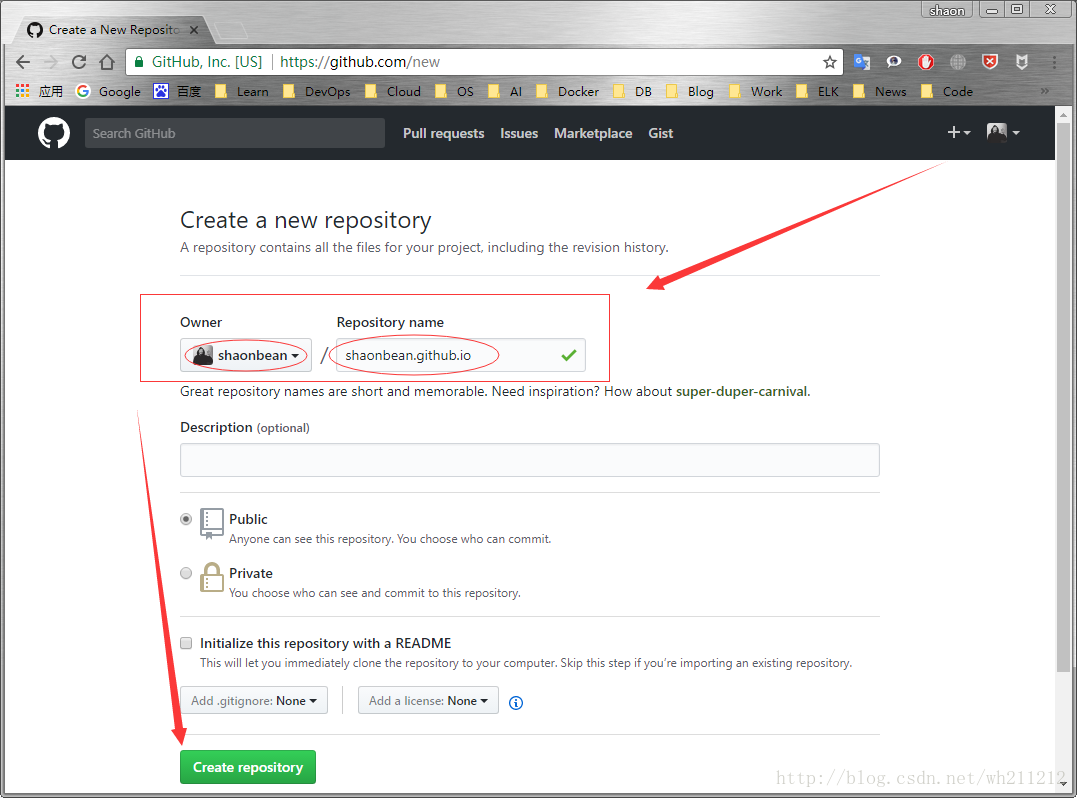Click the GitHub Octocat logo
The height and width of the screenshot is (798, 1077).
click(x=53, y=132)
